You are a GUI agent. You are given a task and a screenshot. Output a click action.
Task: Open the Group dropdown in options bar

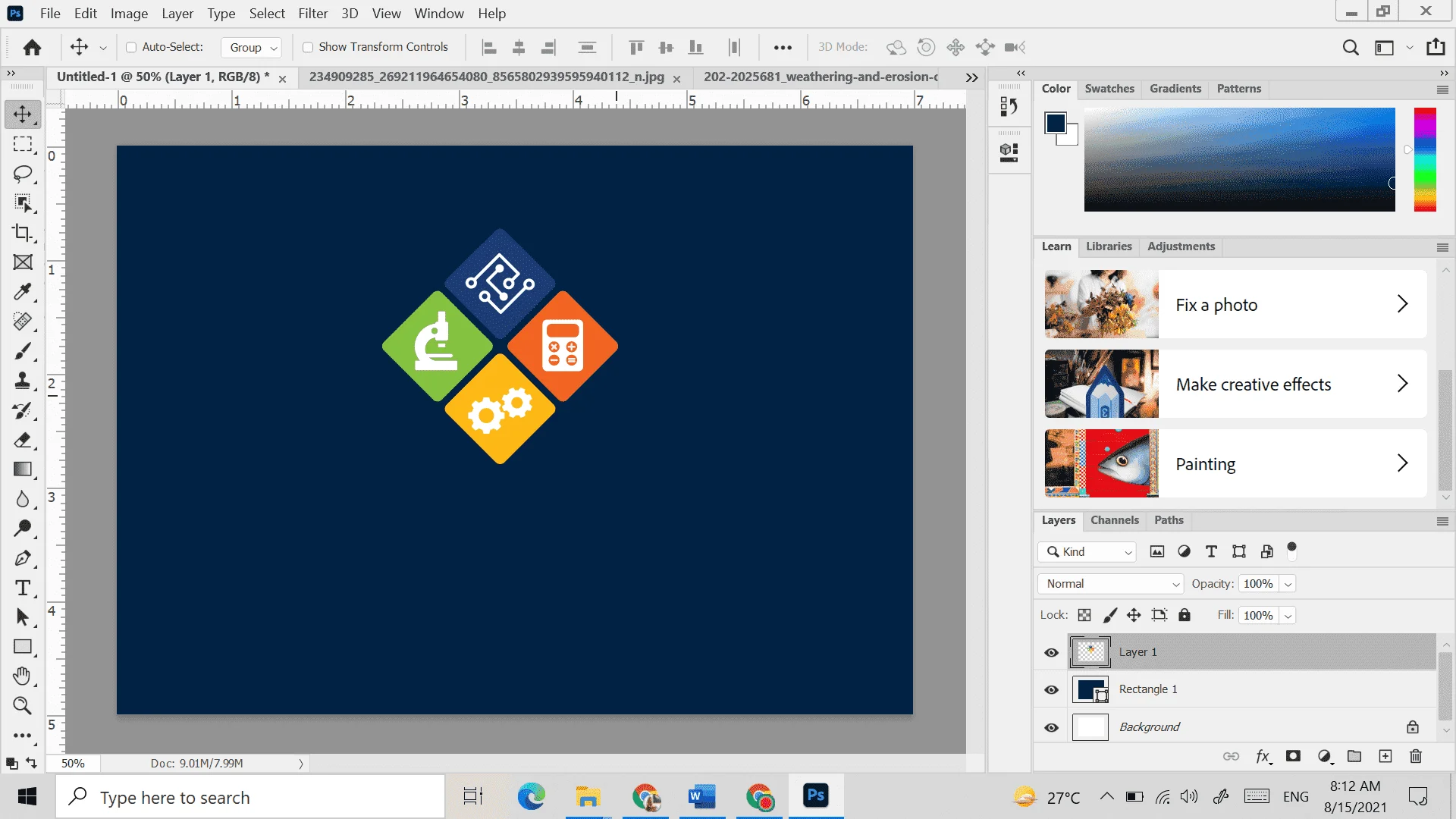click(252, 47)
